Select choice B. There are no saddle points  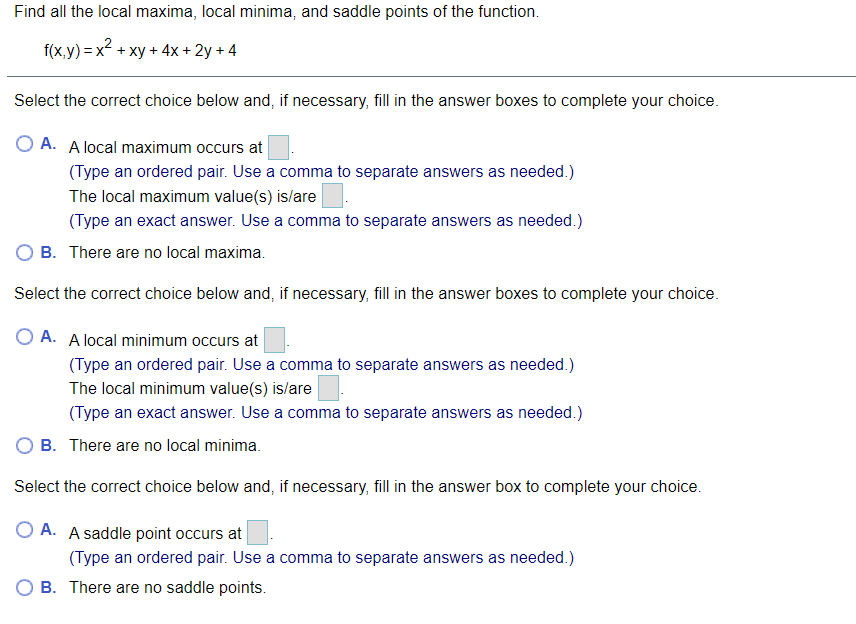(x=23, y=587)
